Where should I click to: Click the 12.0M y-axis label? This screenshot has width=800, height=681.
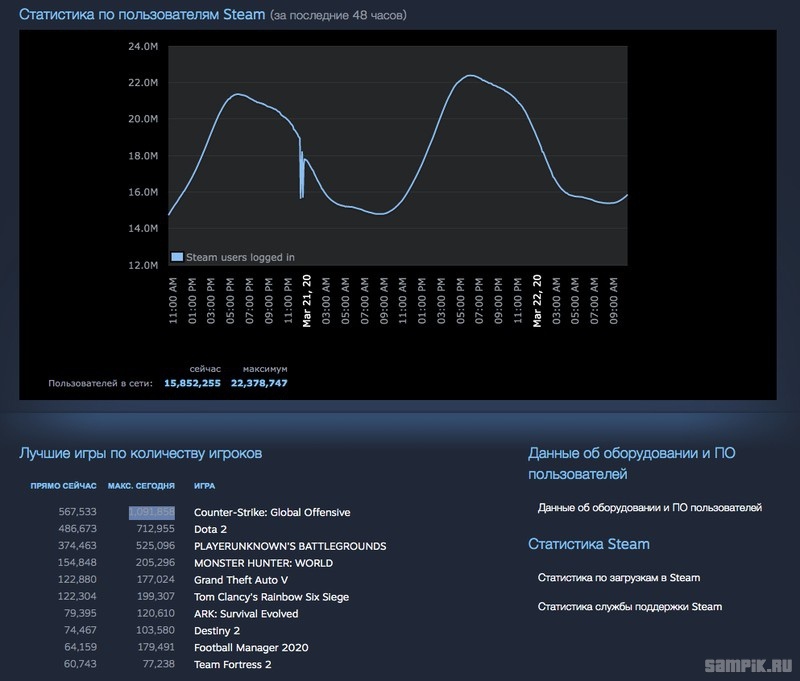[x=143, y=265]
